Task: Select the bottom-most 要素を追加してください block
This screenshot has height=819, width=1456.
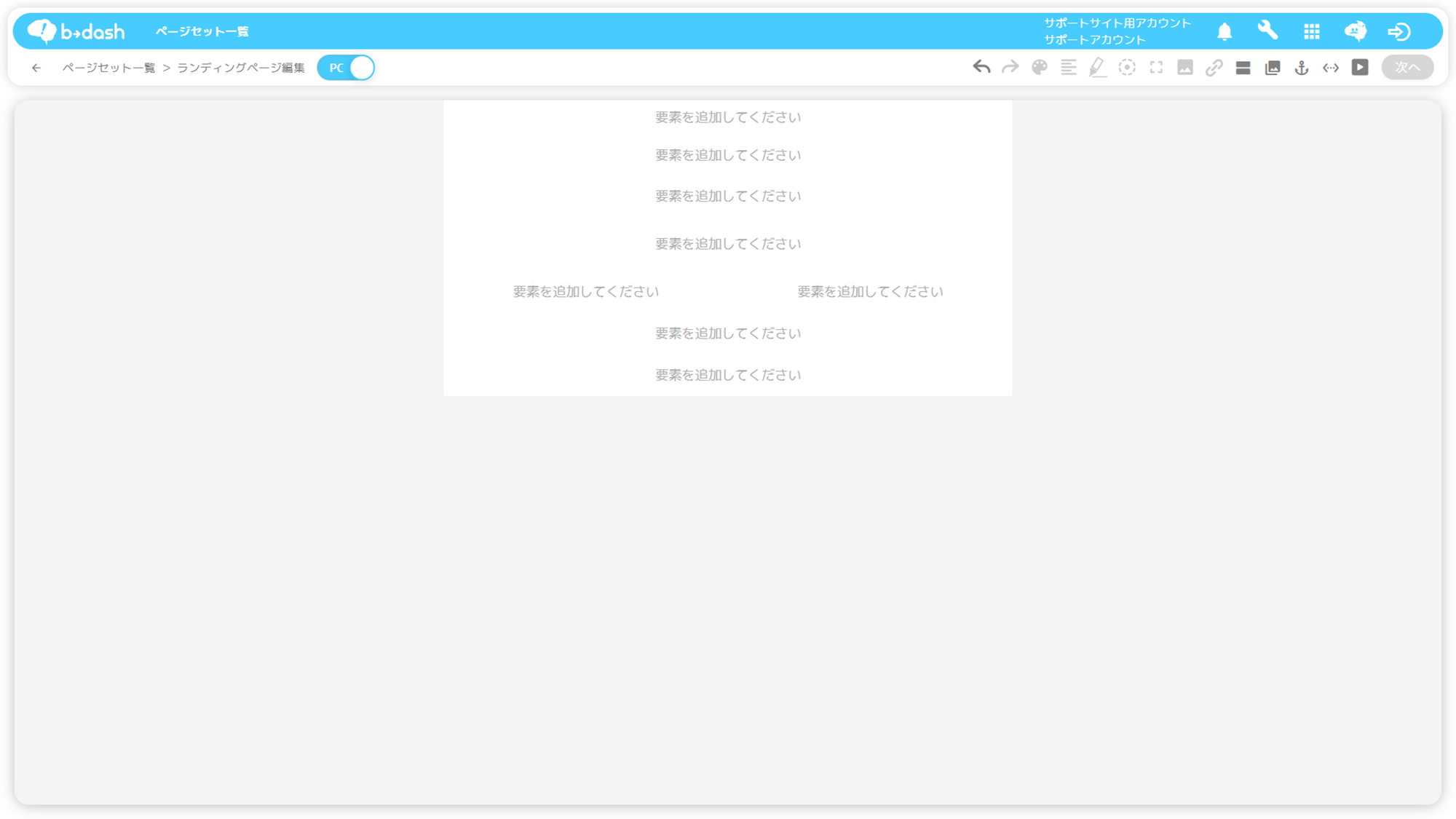Action: (x=728, y=375)
